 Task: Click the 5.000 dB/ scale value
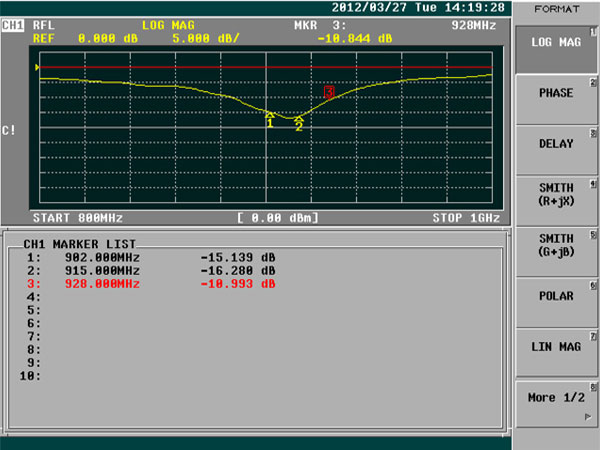coord(206,38)
